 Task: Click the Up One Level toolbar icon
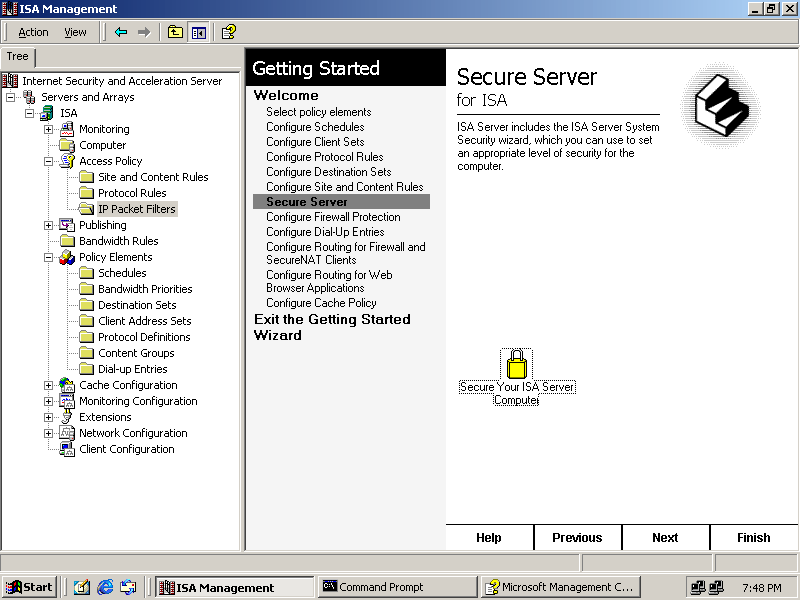175,32
